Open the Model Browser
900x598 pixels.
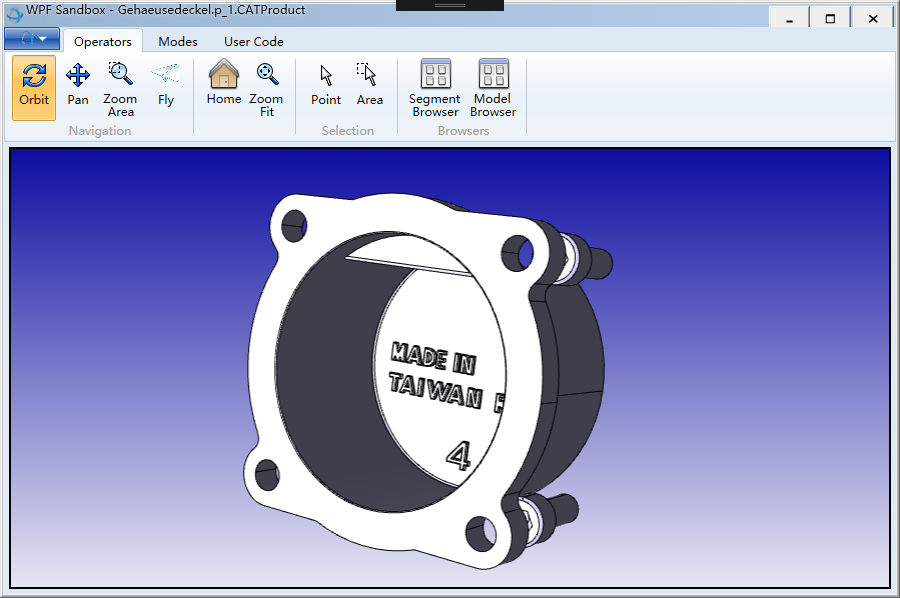(x=492, y=88)
